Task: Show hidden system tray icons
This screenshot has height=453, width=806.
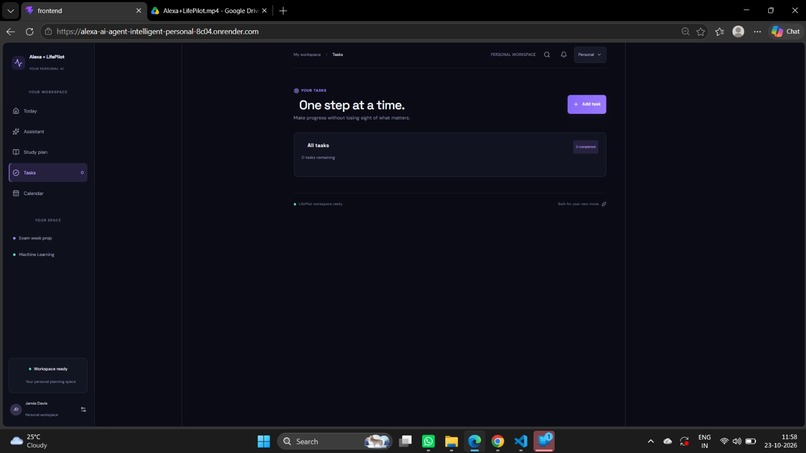Action: click(651, 441)
